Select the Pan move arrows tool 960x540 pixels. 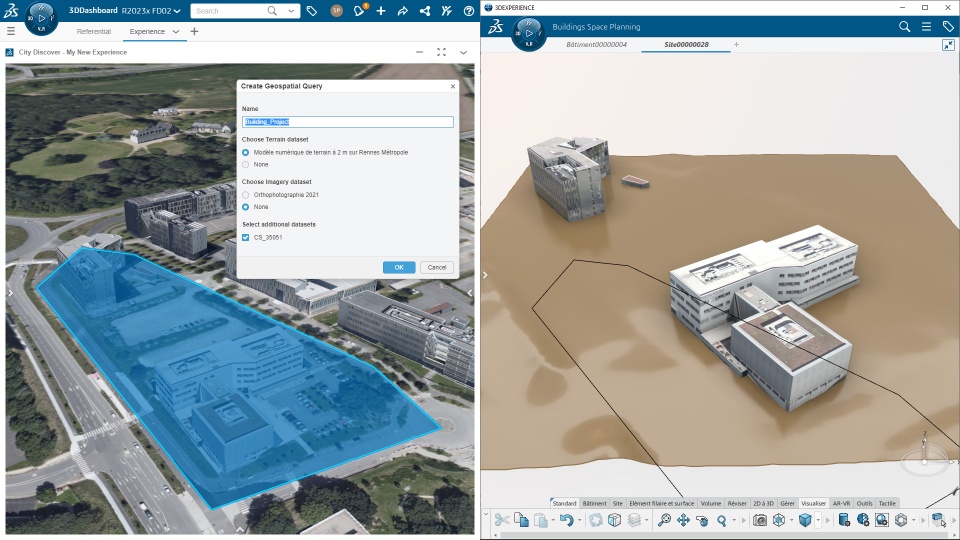pyautogui.click(x=683, y=520)
